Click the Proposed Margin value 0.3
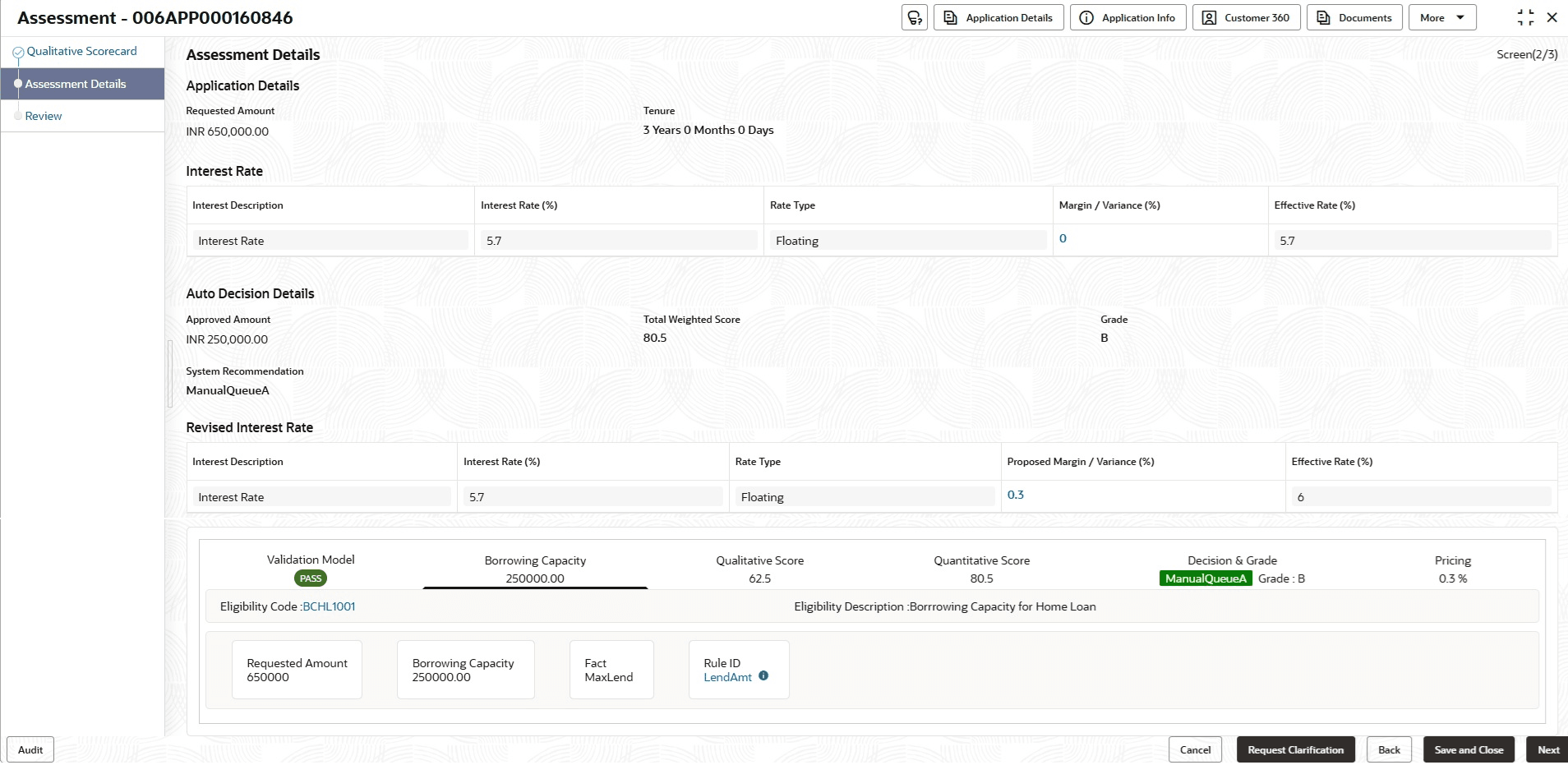1568x765 pixels. coord(1016,495)
